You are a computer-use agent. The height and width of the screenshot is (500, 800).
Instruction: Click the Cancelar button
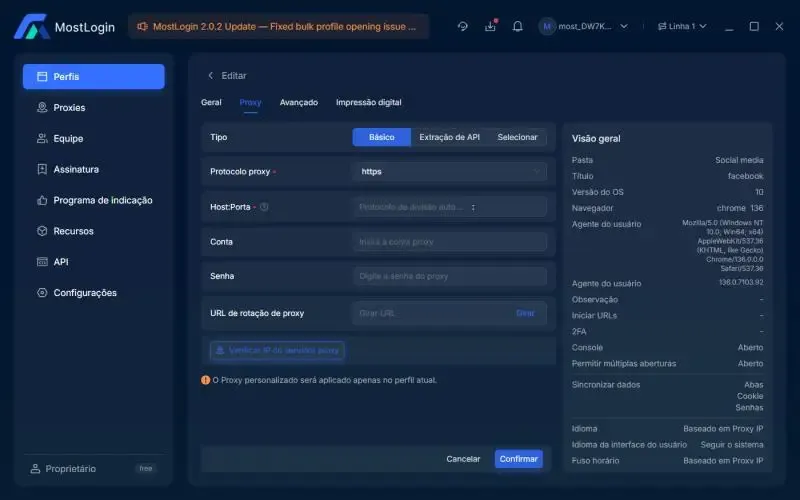pyautogui.click(x=463, y=459)
